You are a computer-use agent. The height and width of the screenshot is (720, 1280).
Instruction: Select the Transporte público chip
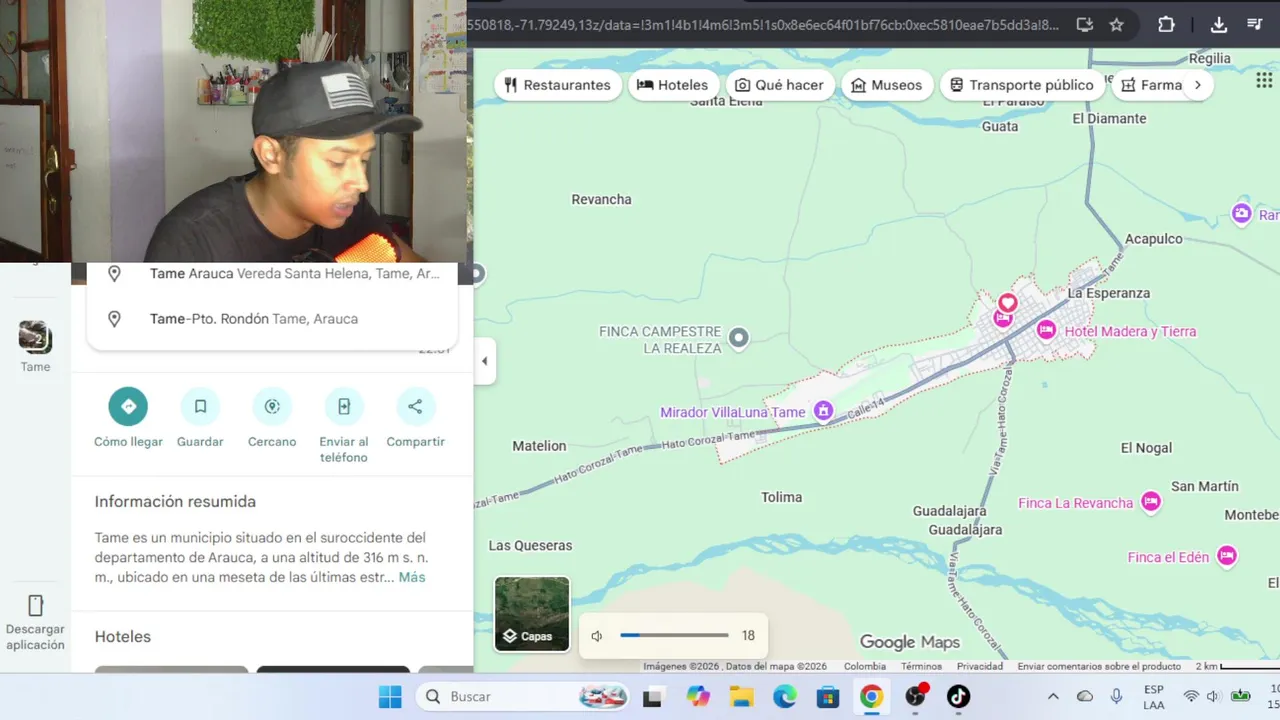coord(1022,85)
